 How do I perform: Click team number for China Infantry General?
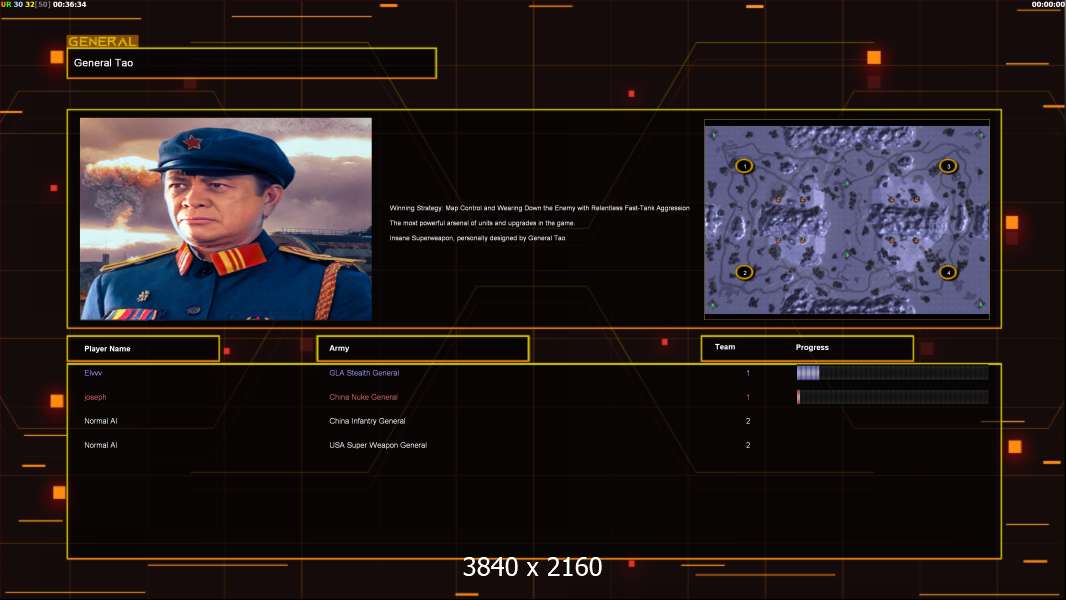pyautogui.click(x=748, y=421)
